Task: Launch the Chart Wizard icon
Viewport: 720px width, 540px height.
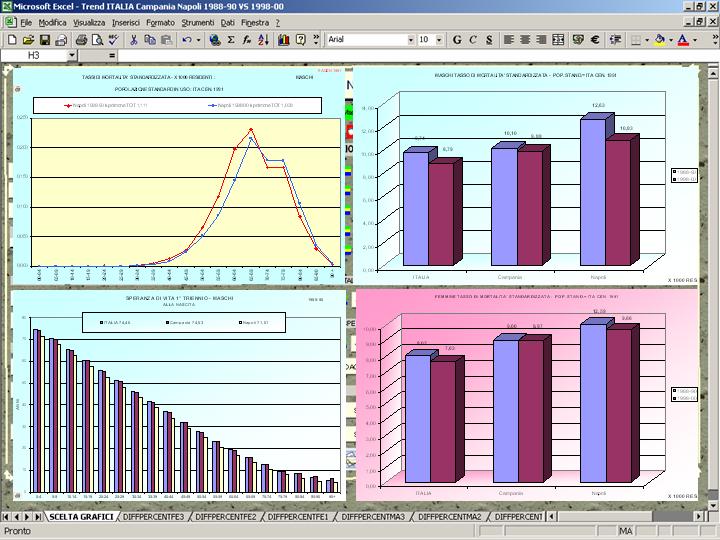Action: pos(284,40)
